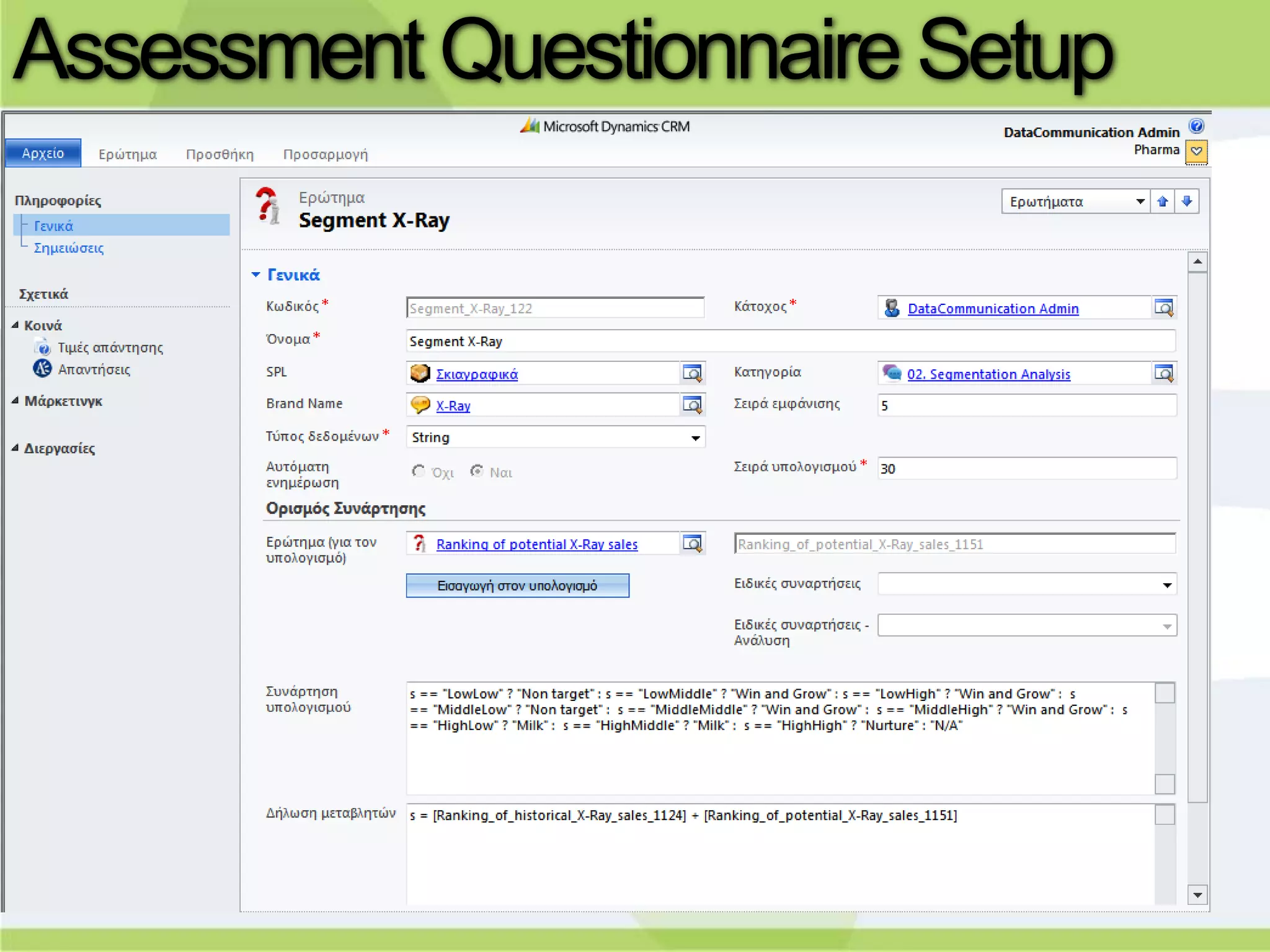1270x952 pixels.
Task: Open lookup icon for SPL field
Action: click(x=692, y=373)
